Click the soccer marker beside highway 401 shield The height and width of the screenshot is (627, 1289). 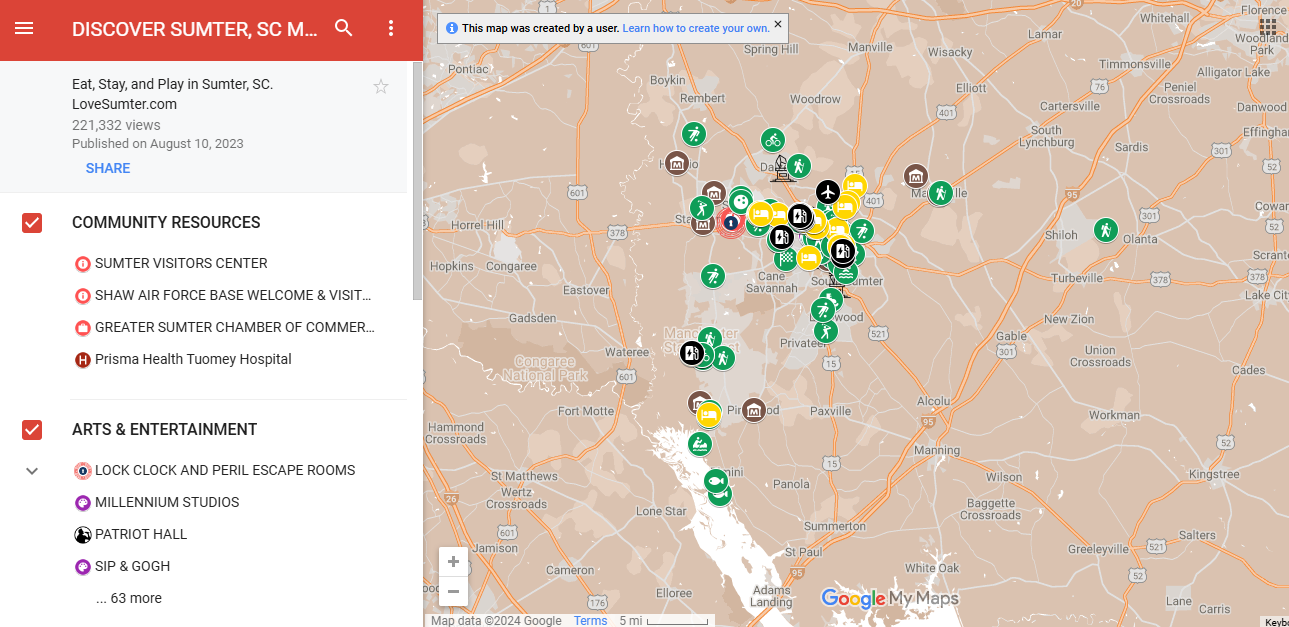coord(861,232)
